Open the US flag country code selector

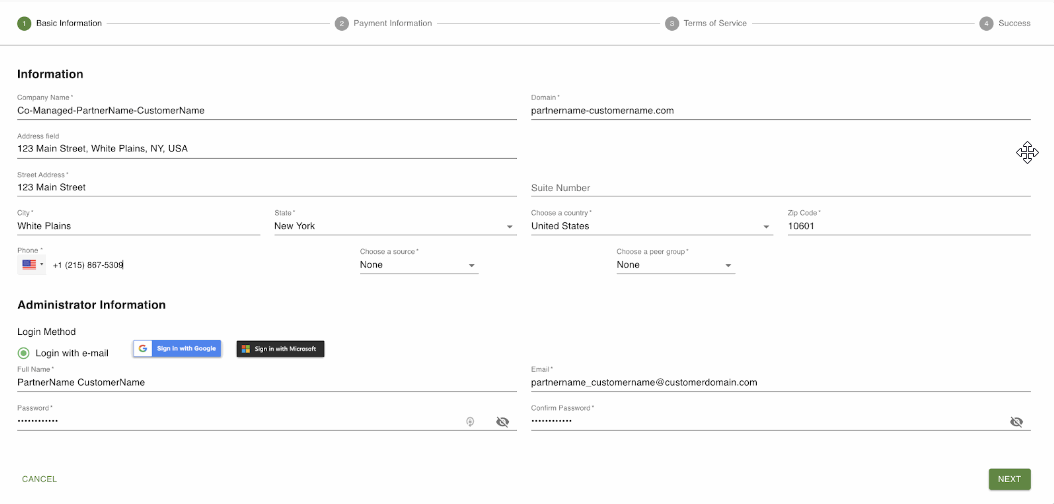click(31, 265)
